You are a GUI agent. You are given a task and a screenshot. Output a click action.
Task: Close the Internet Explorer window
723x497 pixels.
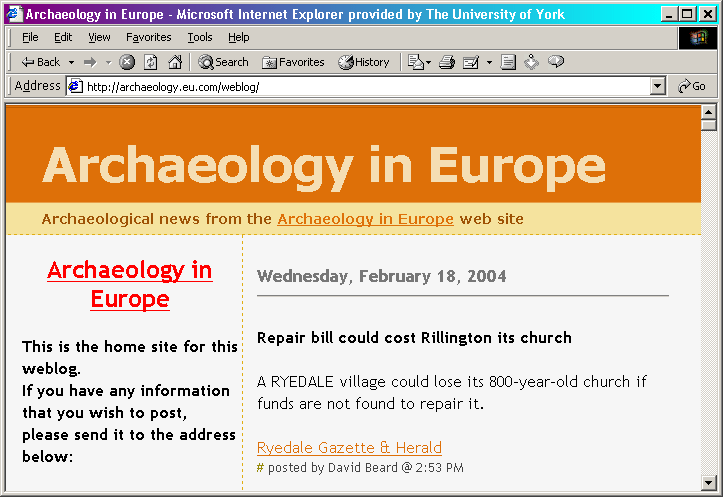click(707, 14)
